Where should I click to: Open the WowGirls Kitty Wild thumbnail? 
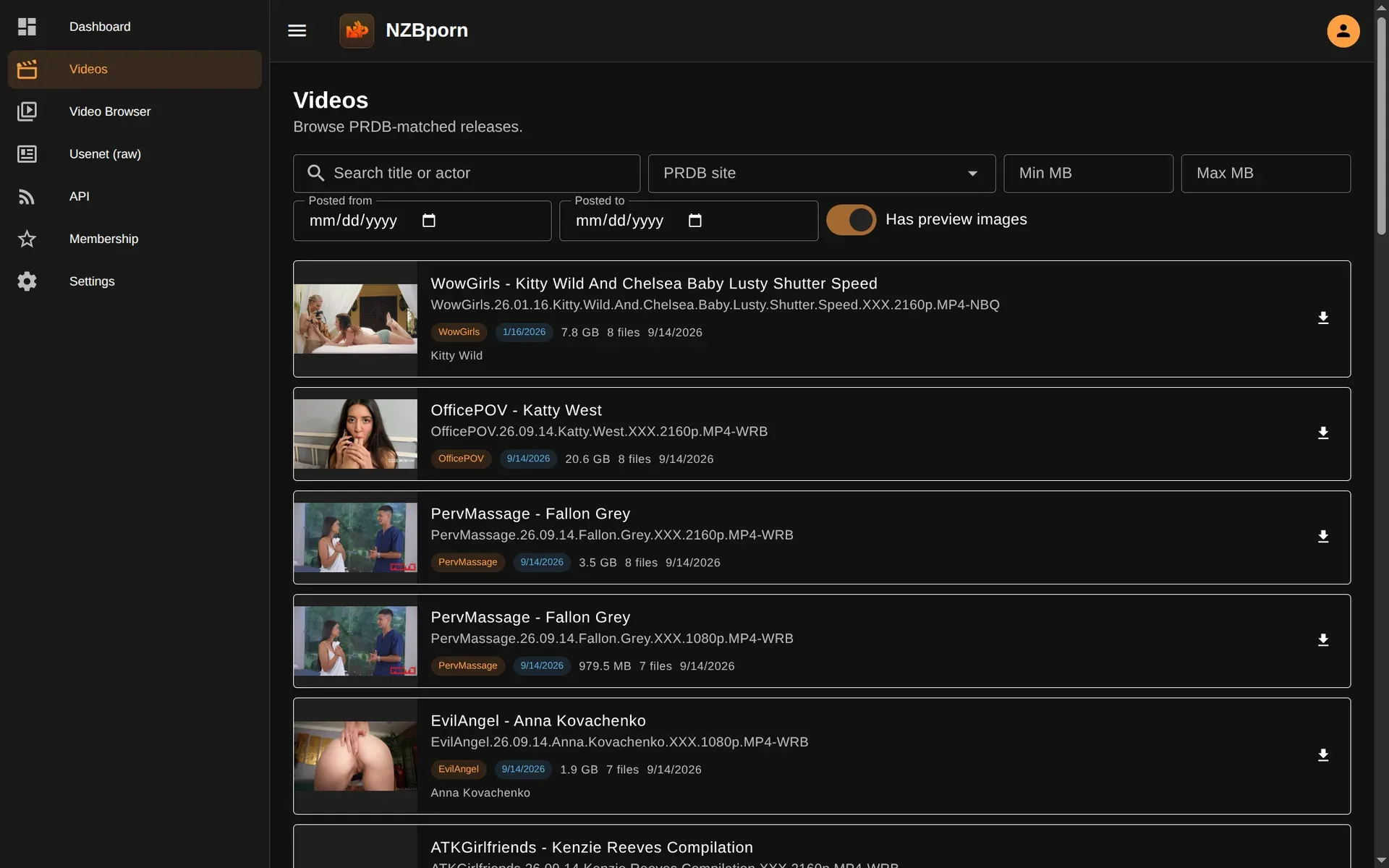(355, 319)
